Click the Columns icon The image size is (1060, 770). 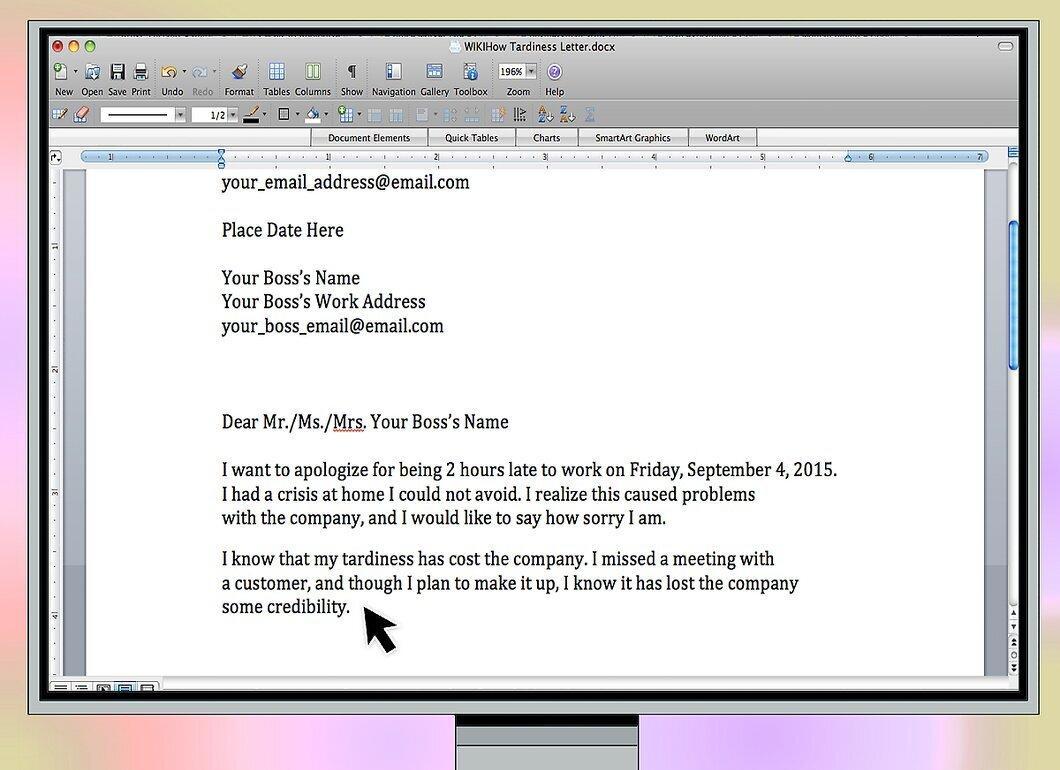coord(312,72)
